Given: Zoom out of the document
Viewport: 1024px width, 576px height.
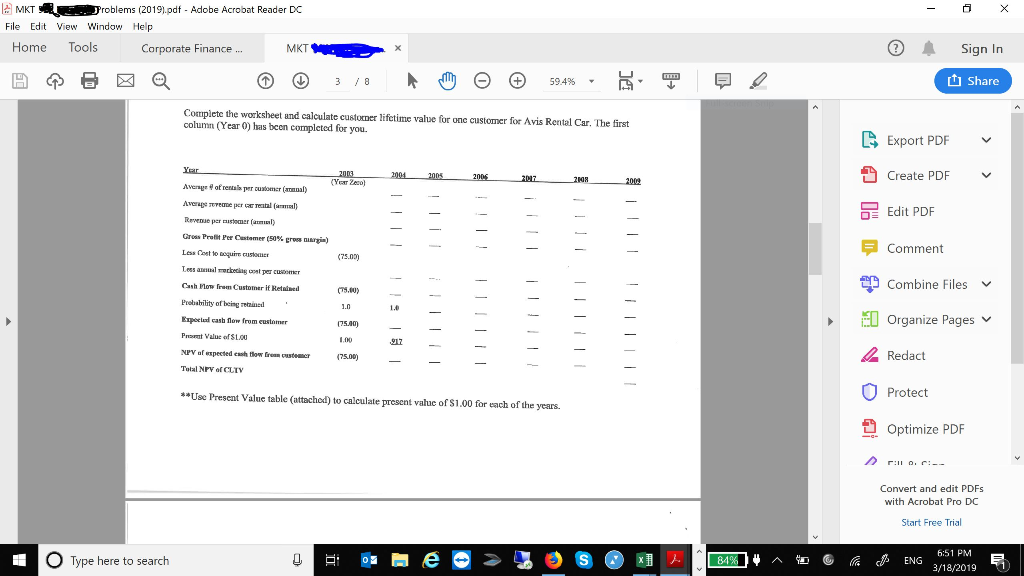Looking at the screenshot, I should pyautogui.click(x=480, y=81).
